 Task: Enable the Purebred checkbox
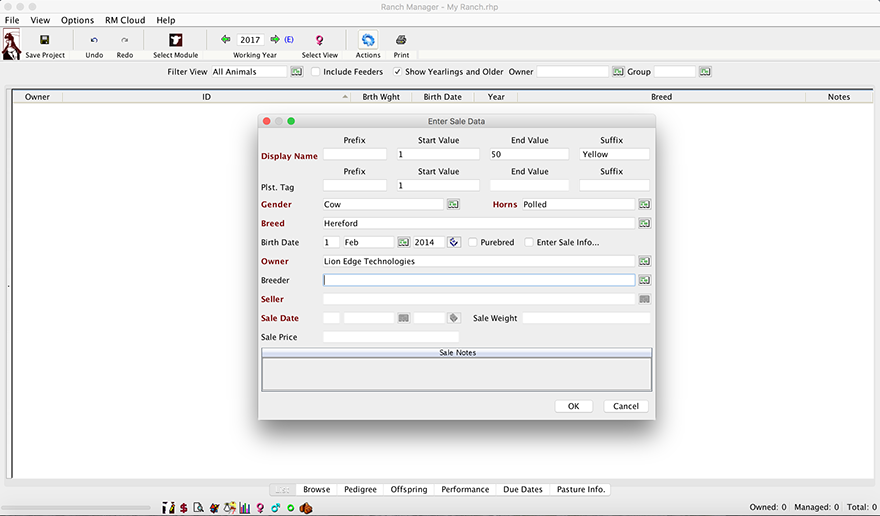[x=473, y=242]
